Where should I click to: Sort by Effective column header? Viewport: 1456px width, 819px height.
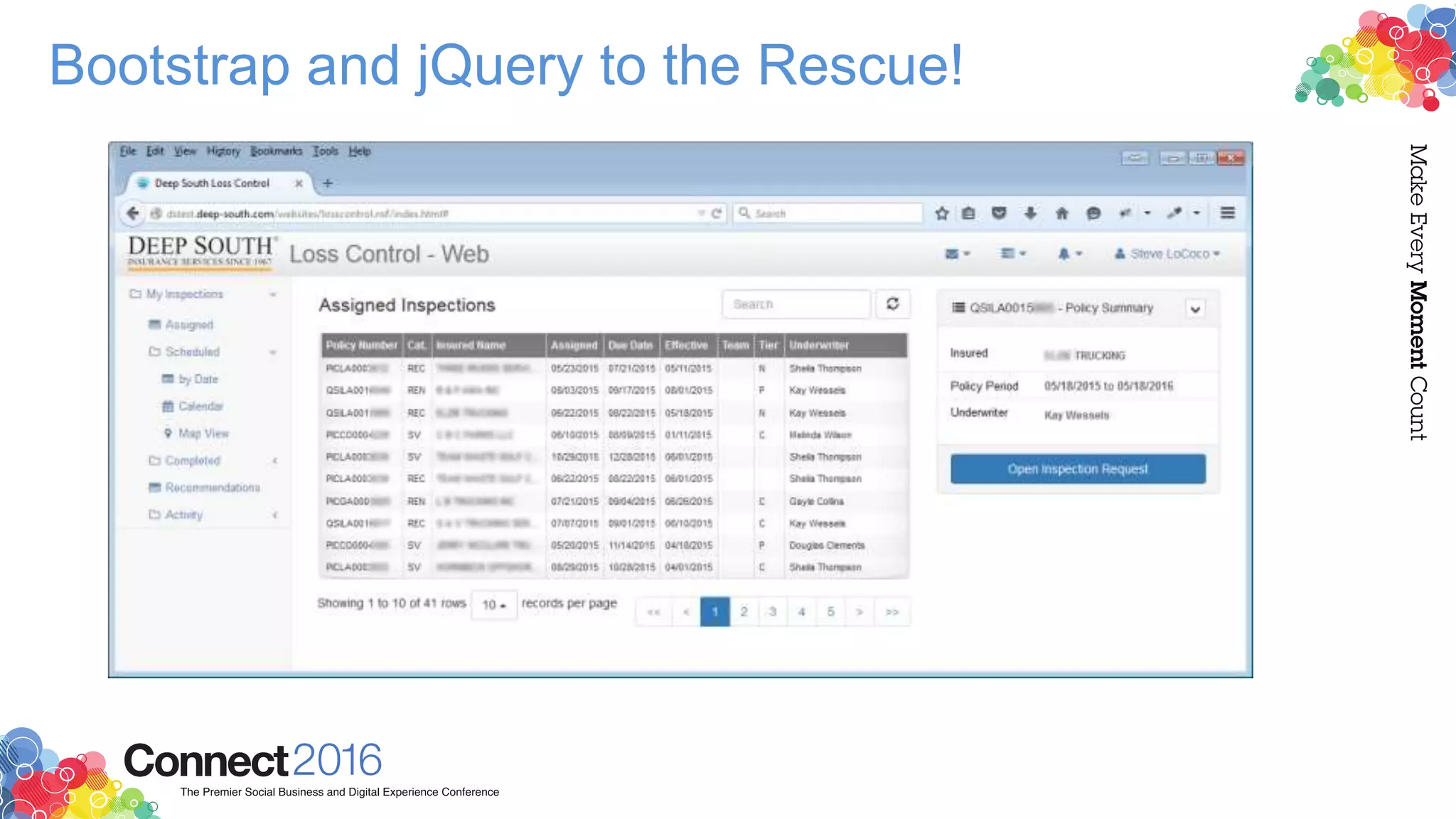click(x=687, y=346)
